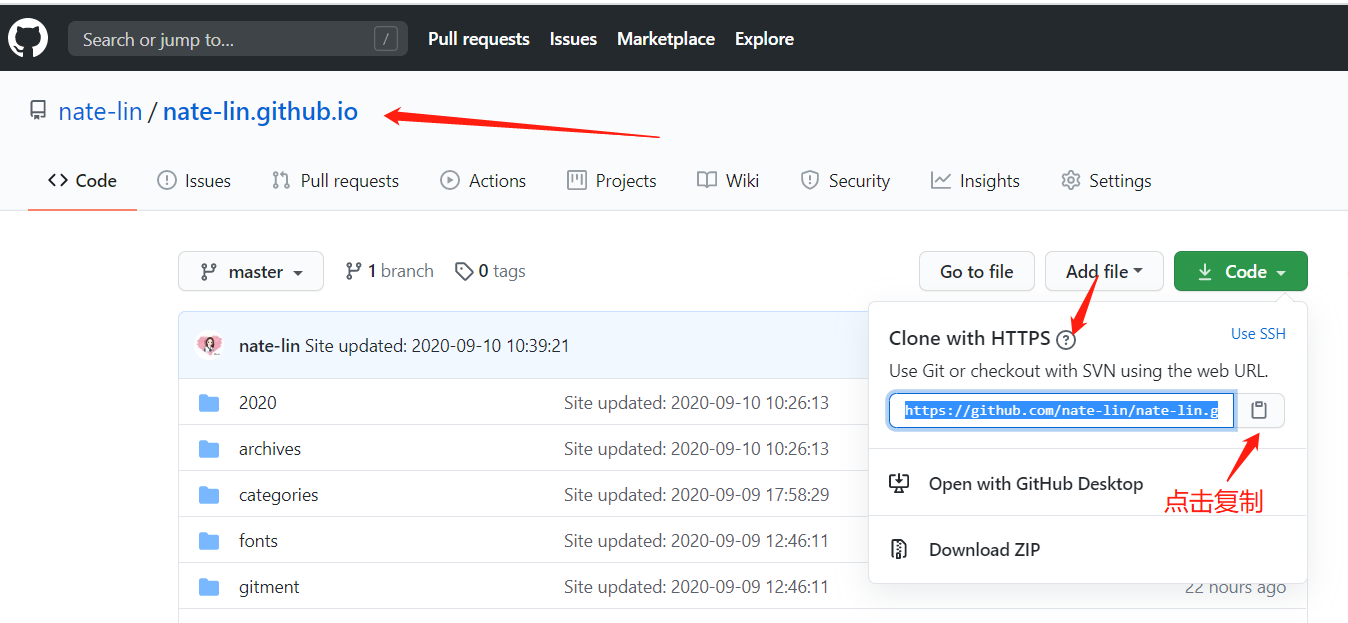This screenshot has height=623, width=1348.
Task: Switch to the Settings tab
Action: tap(1106, 181)
